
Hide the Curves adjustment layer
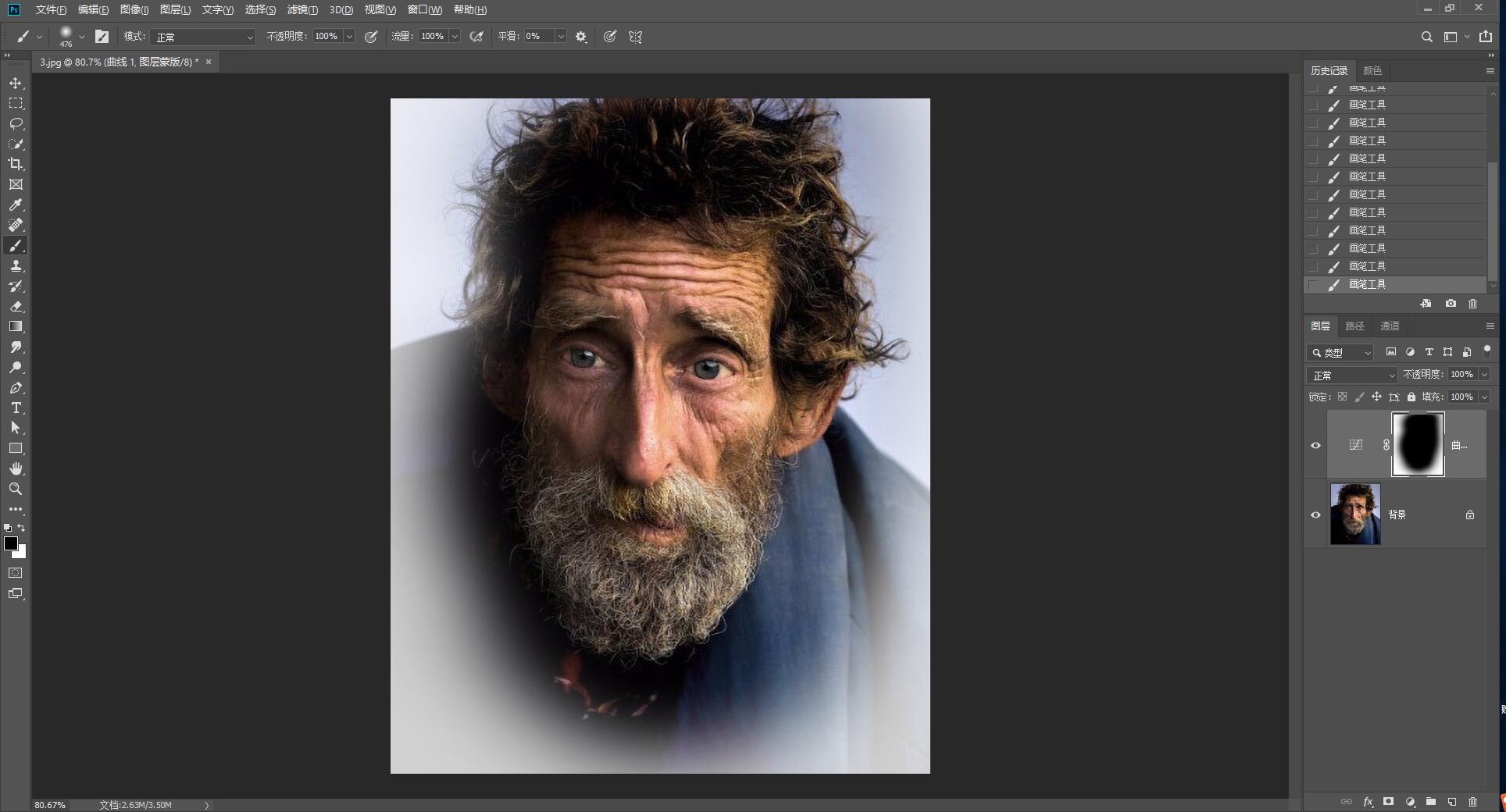pos(1315,445)
